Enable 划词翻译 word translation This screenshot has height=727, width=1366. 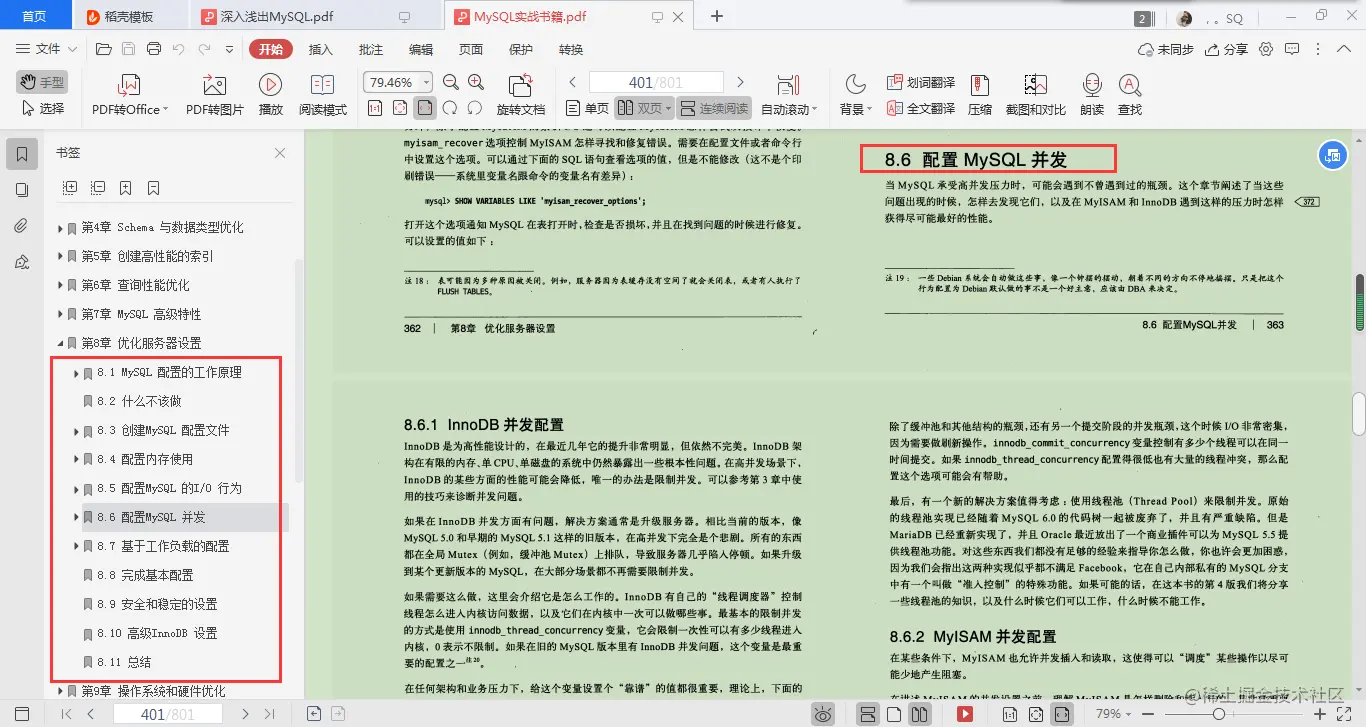[x=920, y=83]
